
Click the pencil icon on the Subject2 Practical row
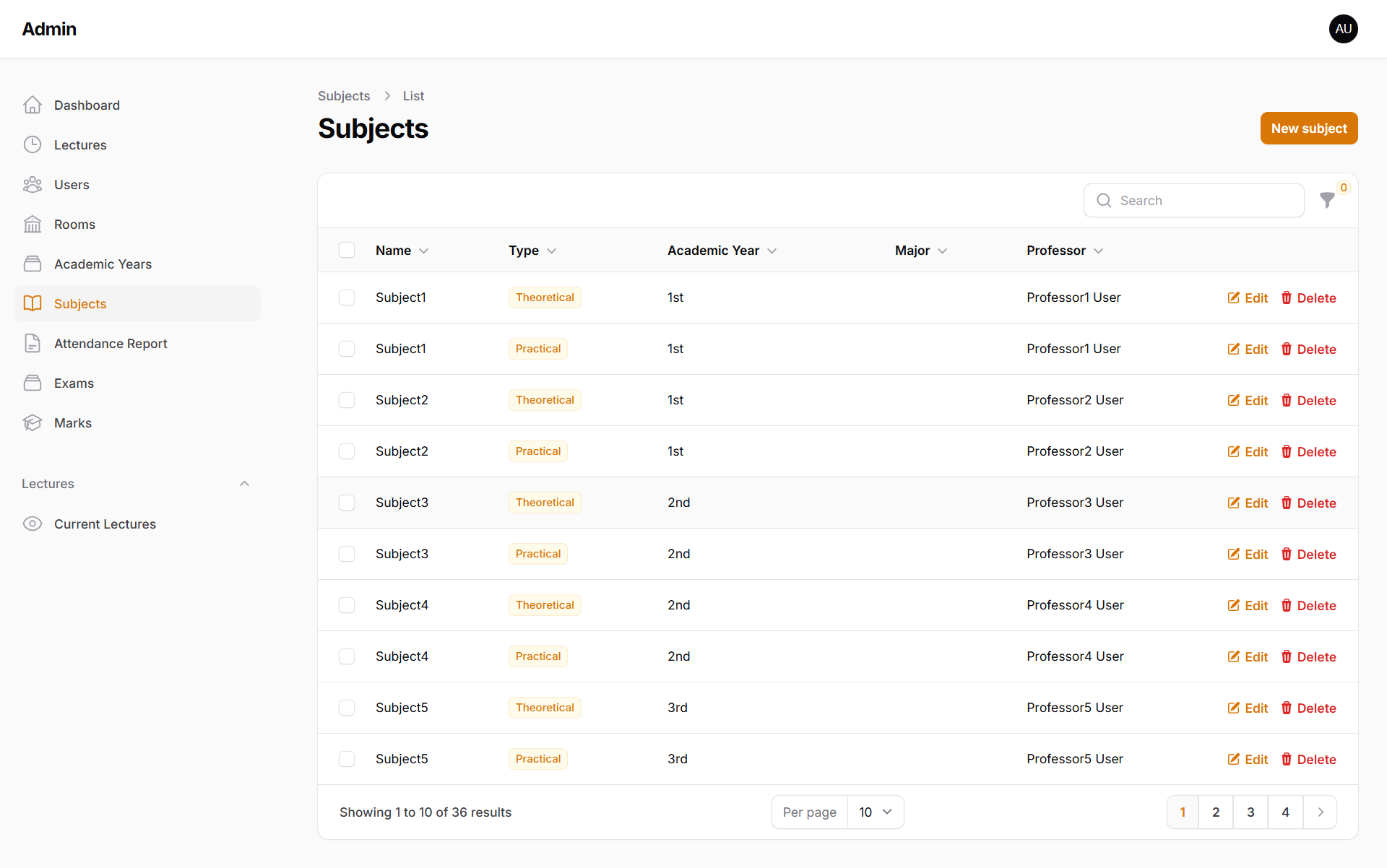pos(1234,451)
